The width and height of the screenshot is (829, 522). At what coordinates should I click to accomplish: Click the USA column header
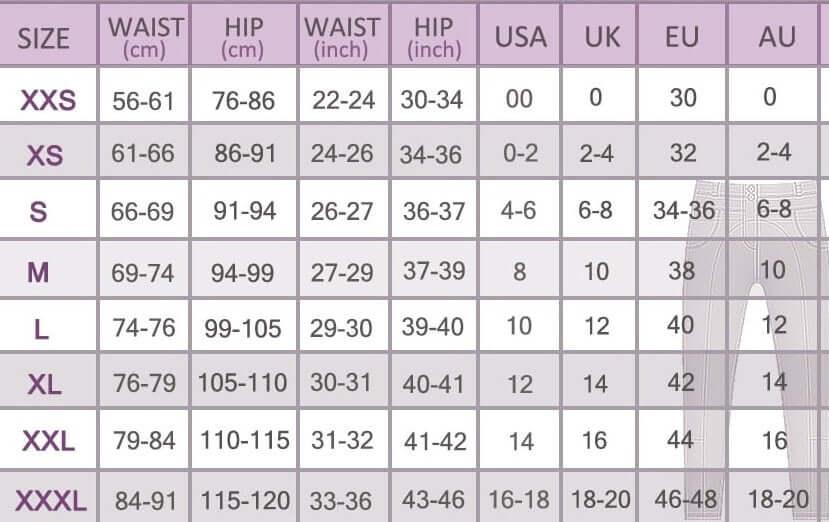coord(521,38)
